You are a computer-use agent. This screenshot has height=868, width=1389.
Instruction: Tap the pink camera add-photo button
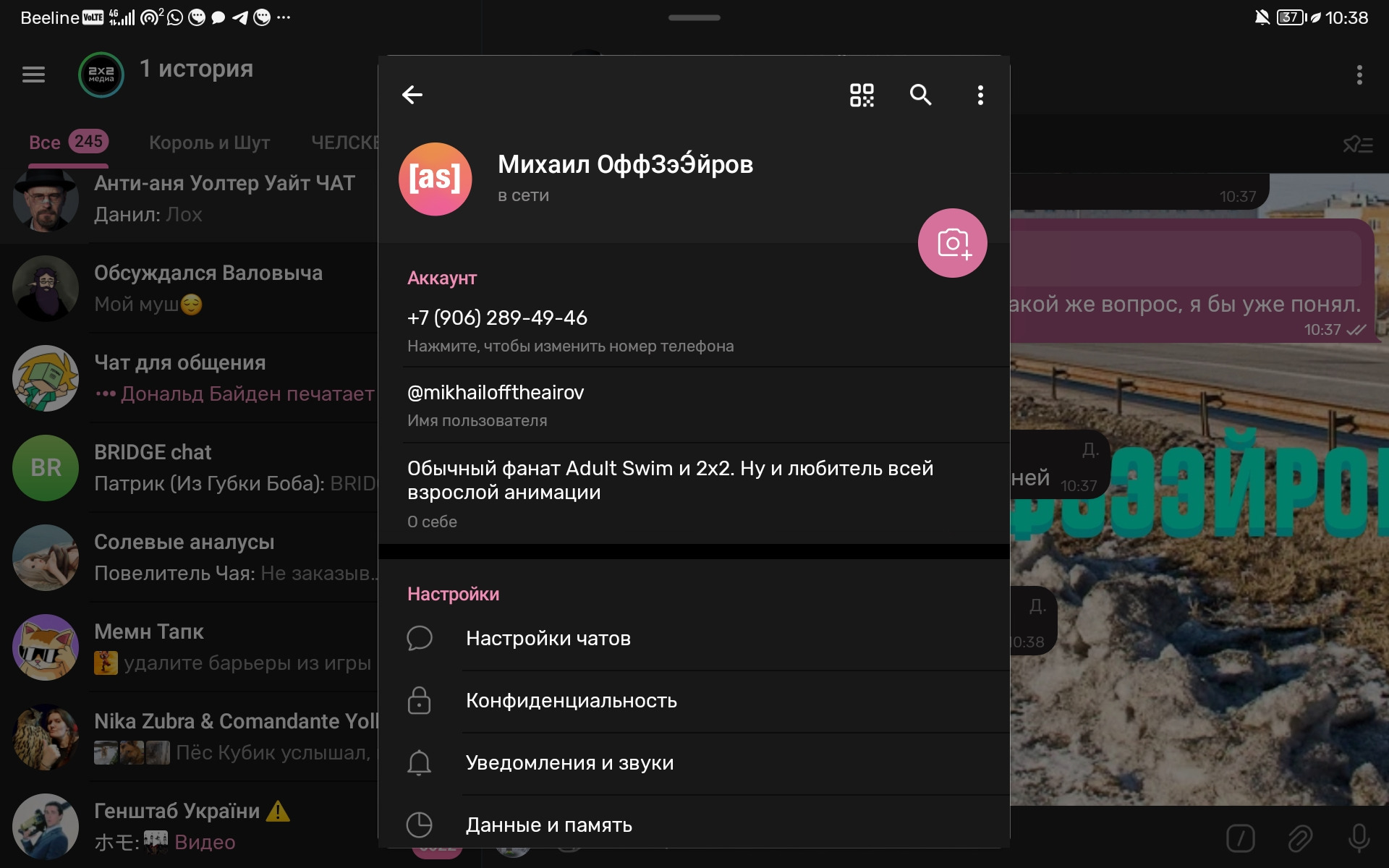pyautogui.click(x=952, y=243)
